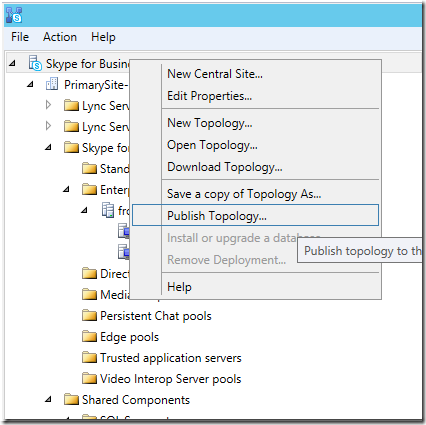The height and width of the screenshot is (425, 426).
Task: Click Help at bottom of context menu
Action: (x=179, y=287)
